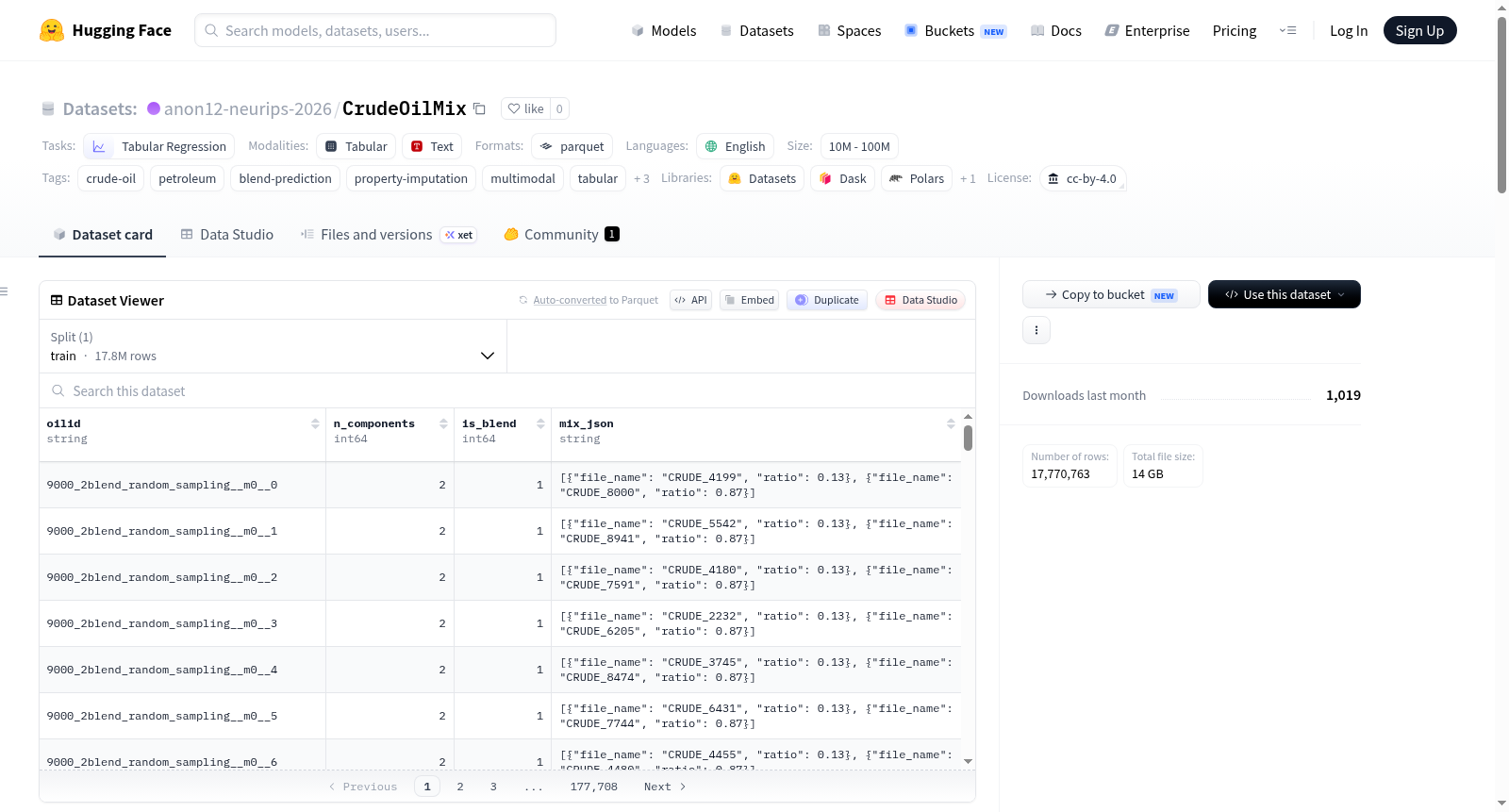The image size is (1509, 812).
Task: Open the Pricing page
Action: coord(1235,30)
